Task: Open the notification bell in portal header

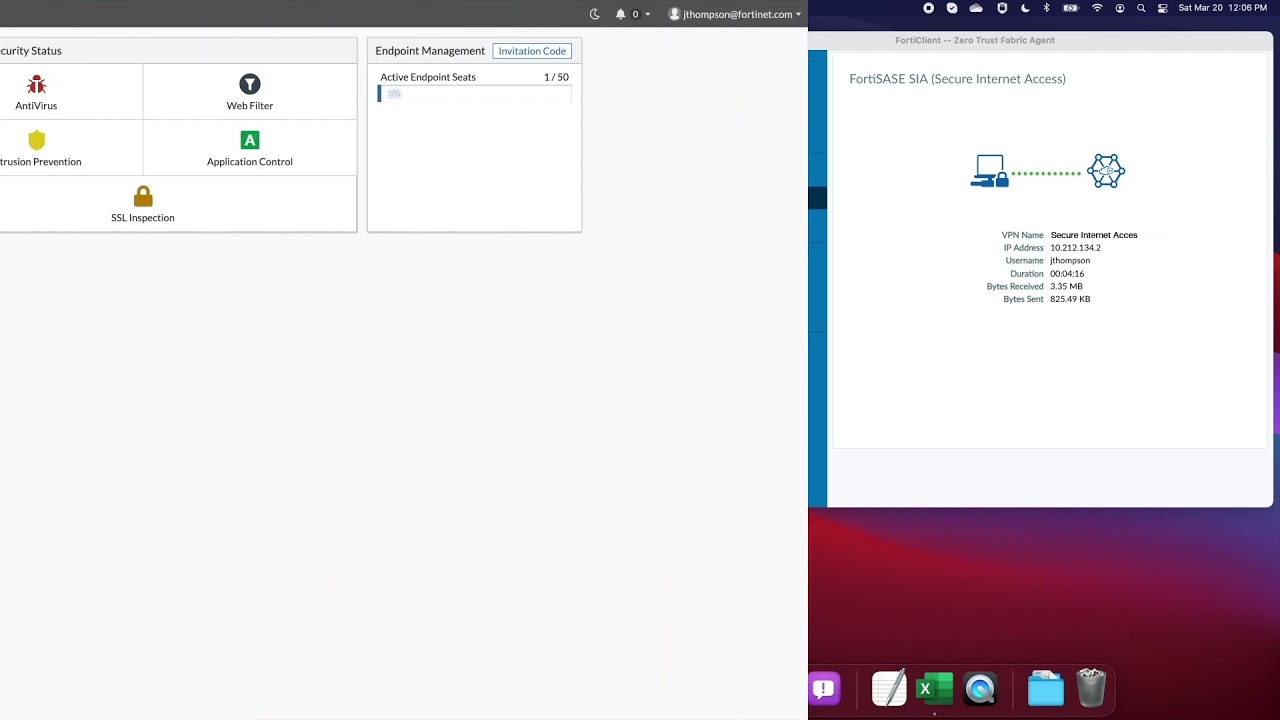Action: point(621,14)
